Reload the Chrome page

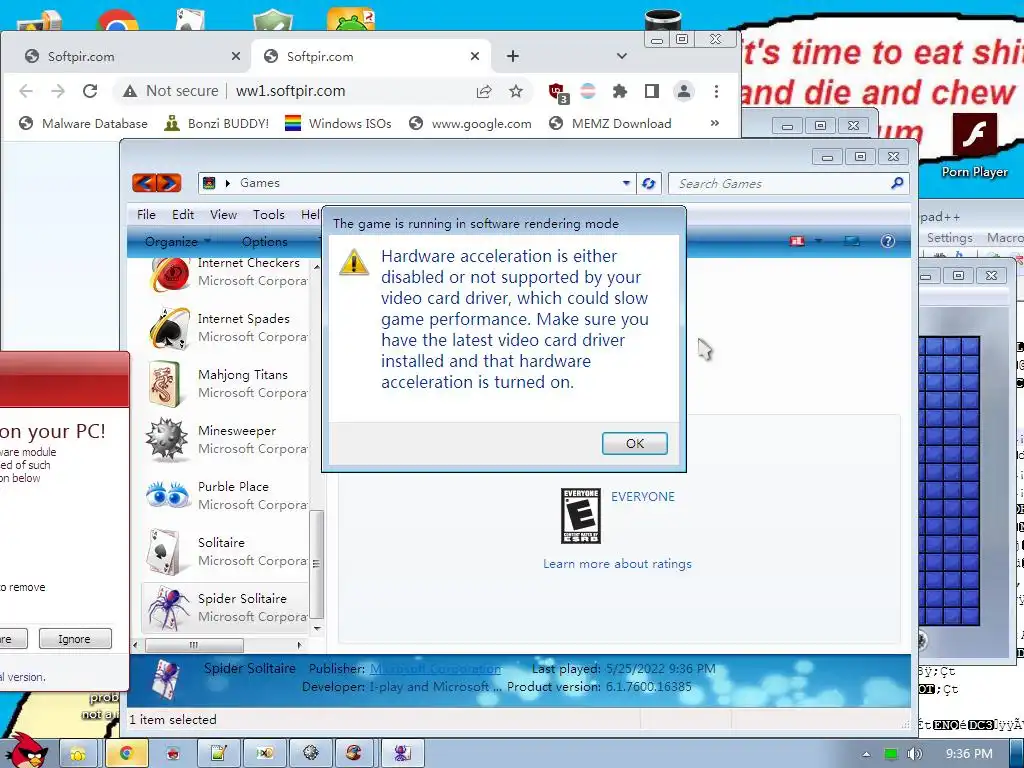coord(90,91)
